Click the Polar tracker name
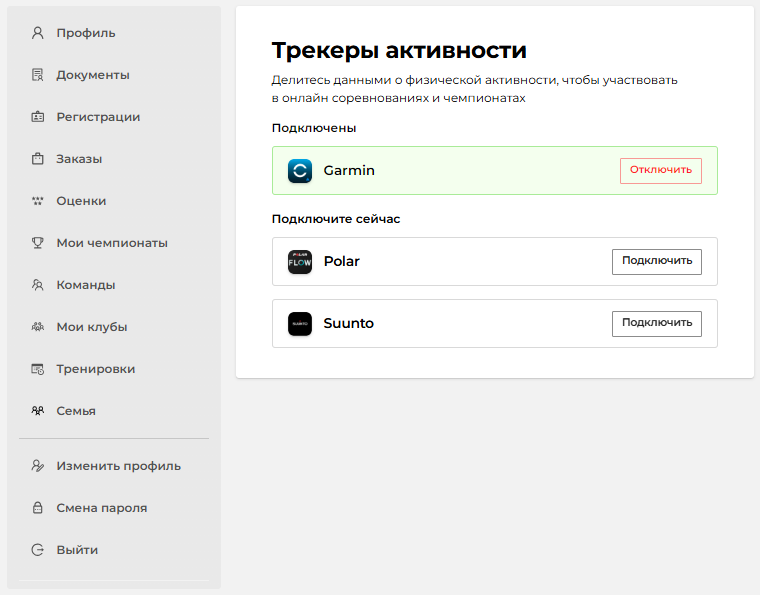 click(x=342, y=262)
